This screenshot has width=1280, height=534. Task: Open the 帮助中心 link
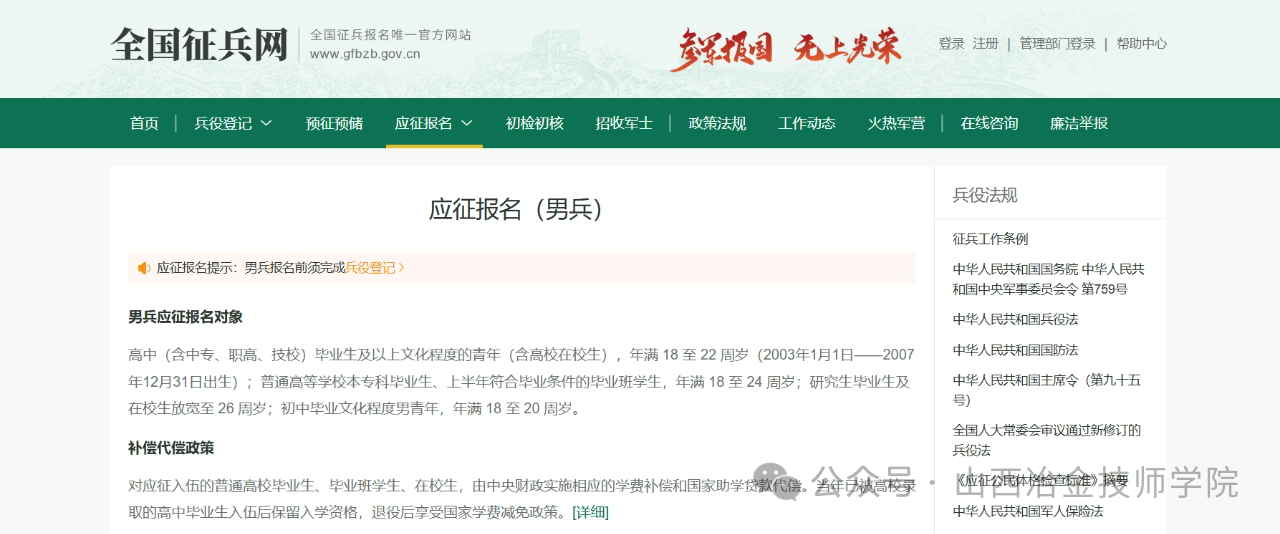point(1141,44)
